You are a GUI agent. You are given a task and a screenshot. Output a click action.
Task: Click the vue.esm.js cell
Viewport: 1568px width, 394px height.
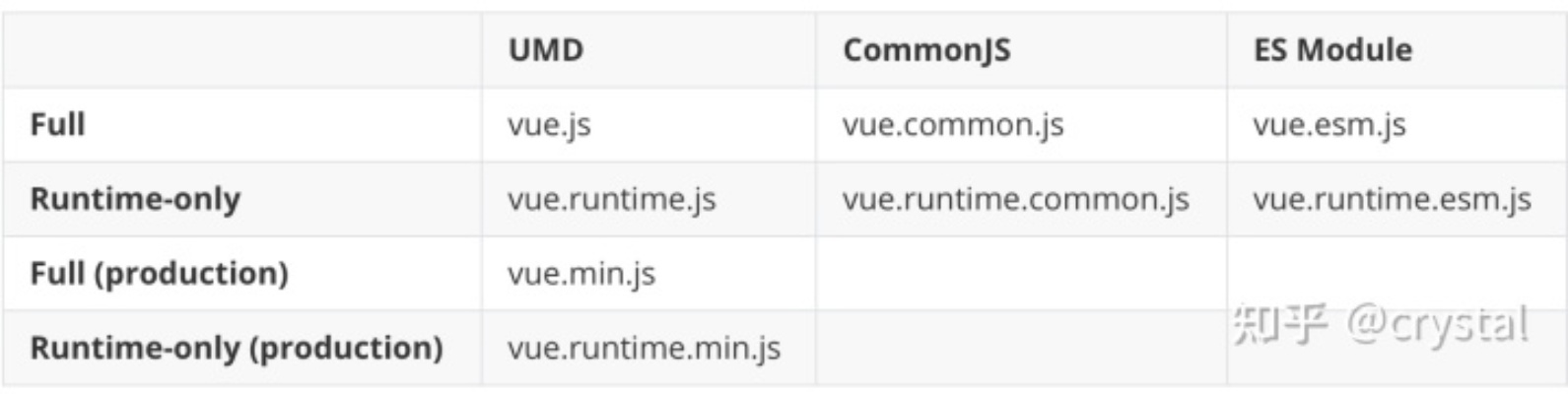point(1329,125)
